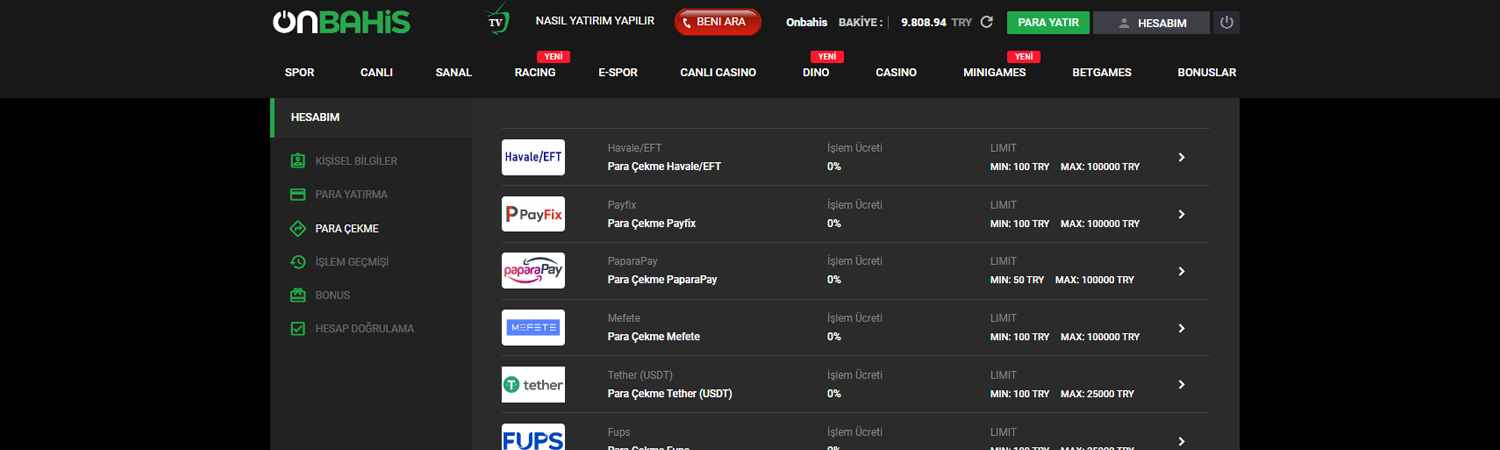Open the CANLI CASINO menu

[718, 72]
